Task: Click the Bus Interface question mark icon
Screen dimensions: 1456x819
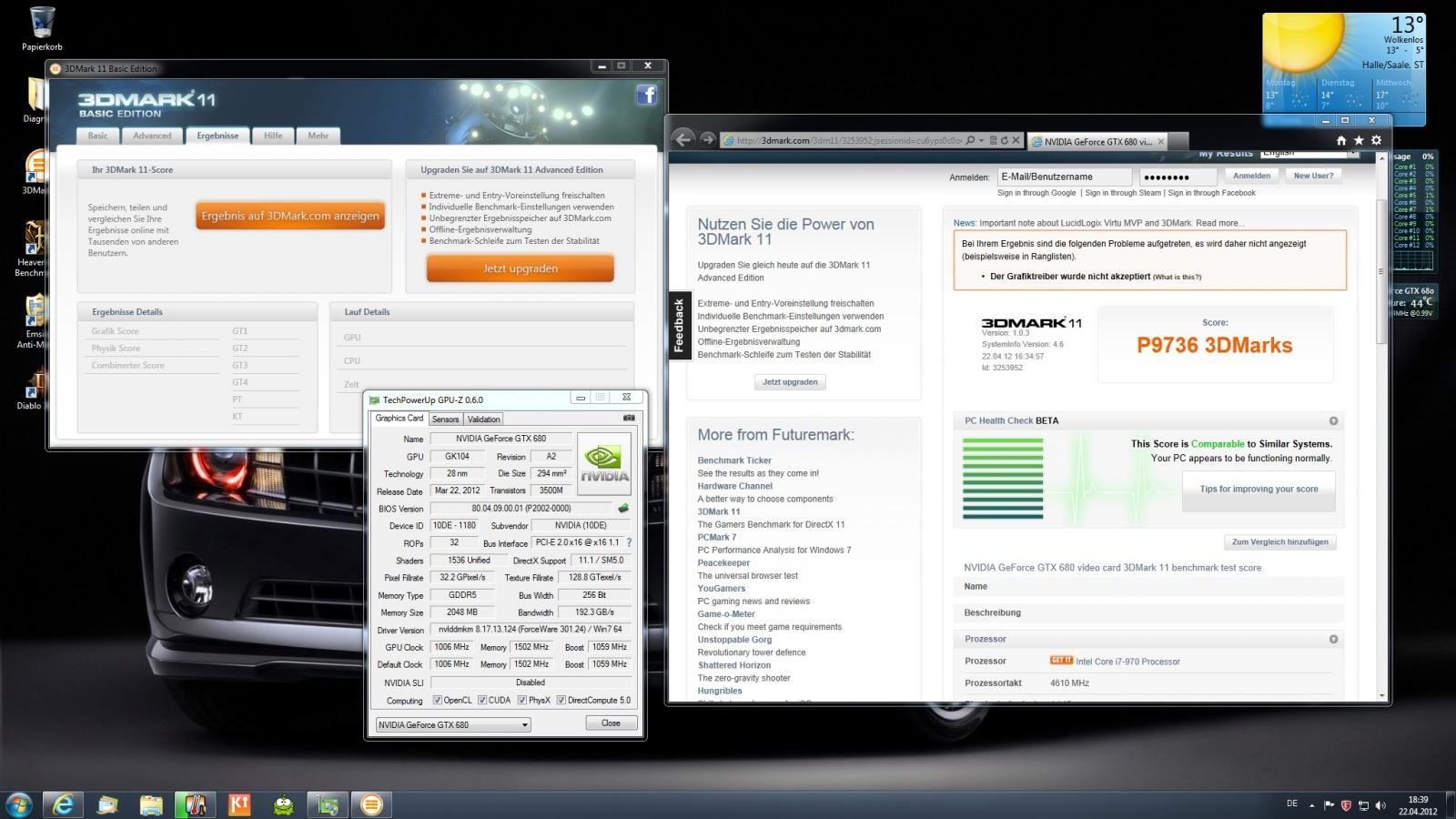Action: pos(629,542)
